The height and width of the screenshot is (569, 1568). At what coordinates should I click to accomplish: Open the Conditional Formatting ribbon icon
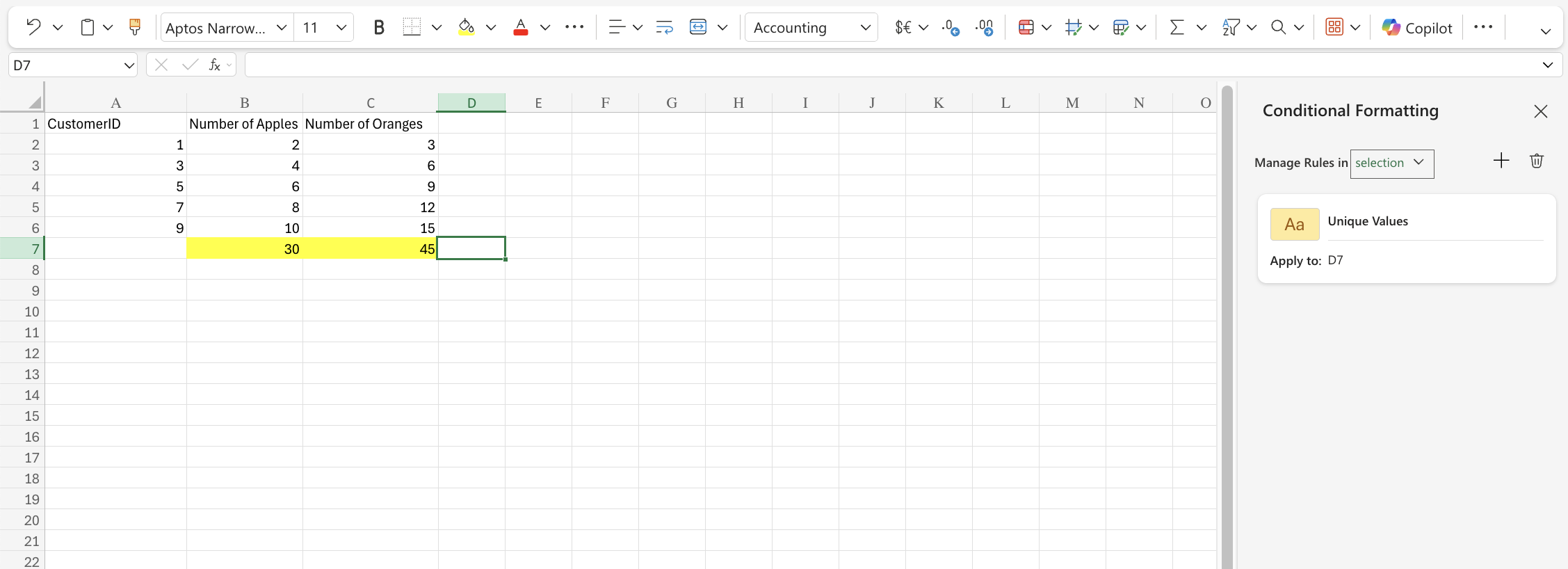point(1026,27)
